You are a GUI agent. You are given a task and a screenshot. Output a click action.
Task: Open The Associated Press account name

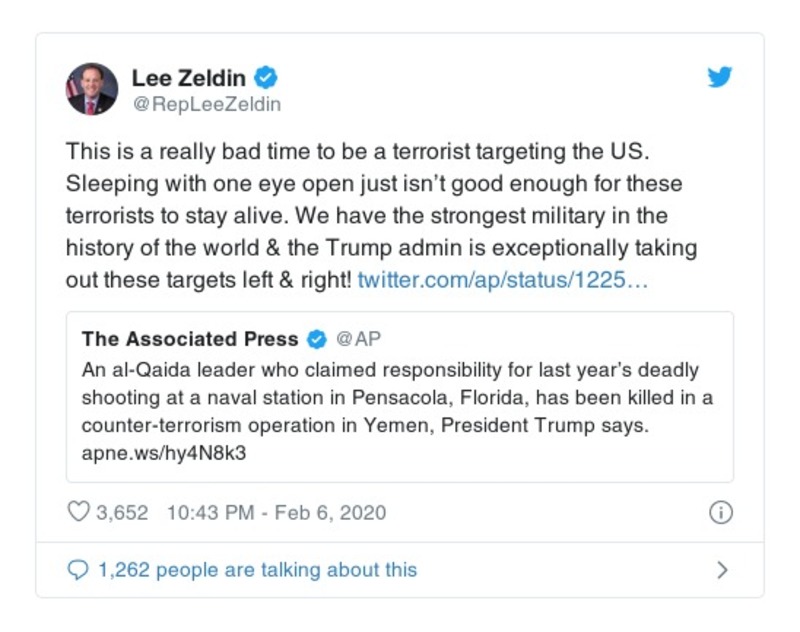click(x=190, y=338)
